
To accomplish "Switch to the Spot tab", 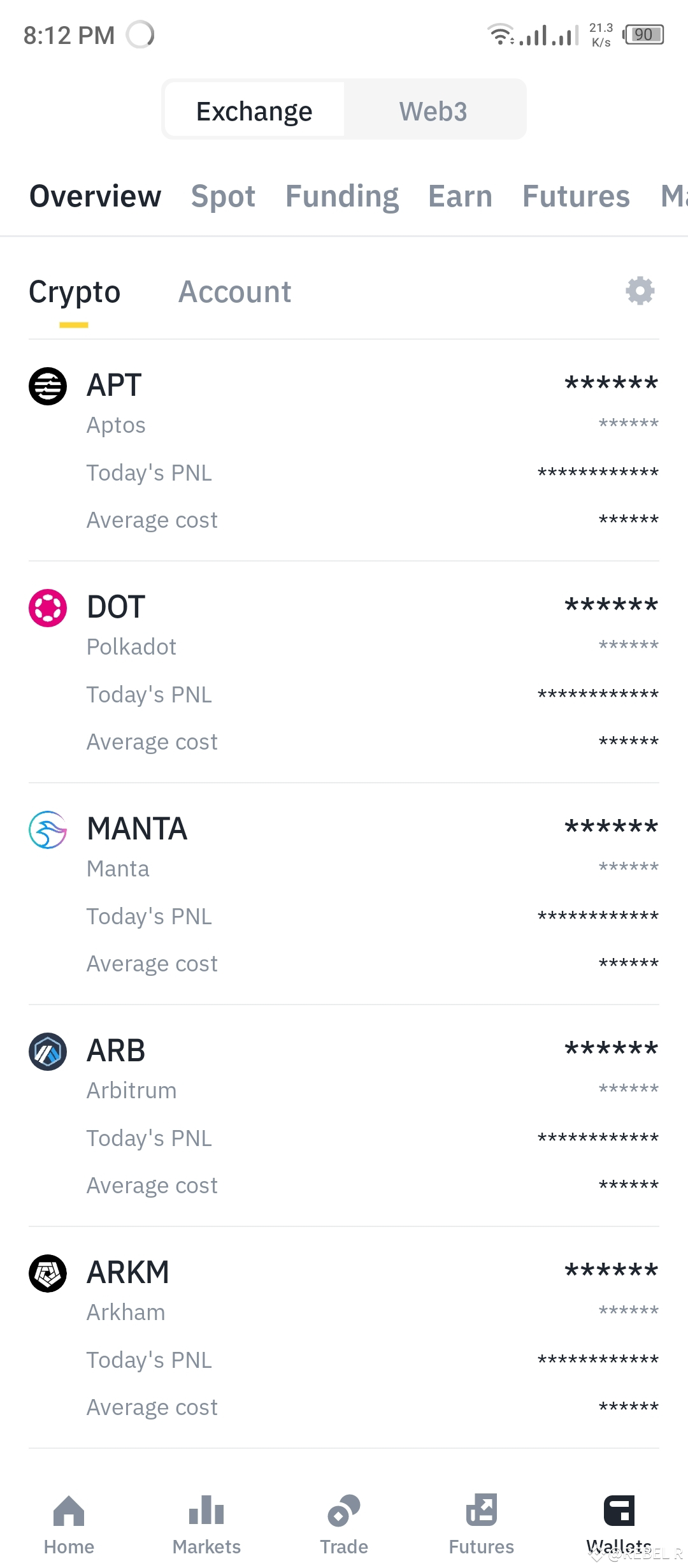I will click(223, 196).
